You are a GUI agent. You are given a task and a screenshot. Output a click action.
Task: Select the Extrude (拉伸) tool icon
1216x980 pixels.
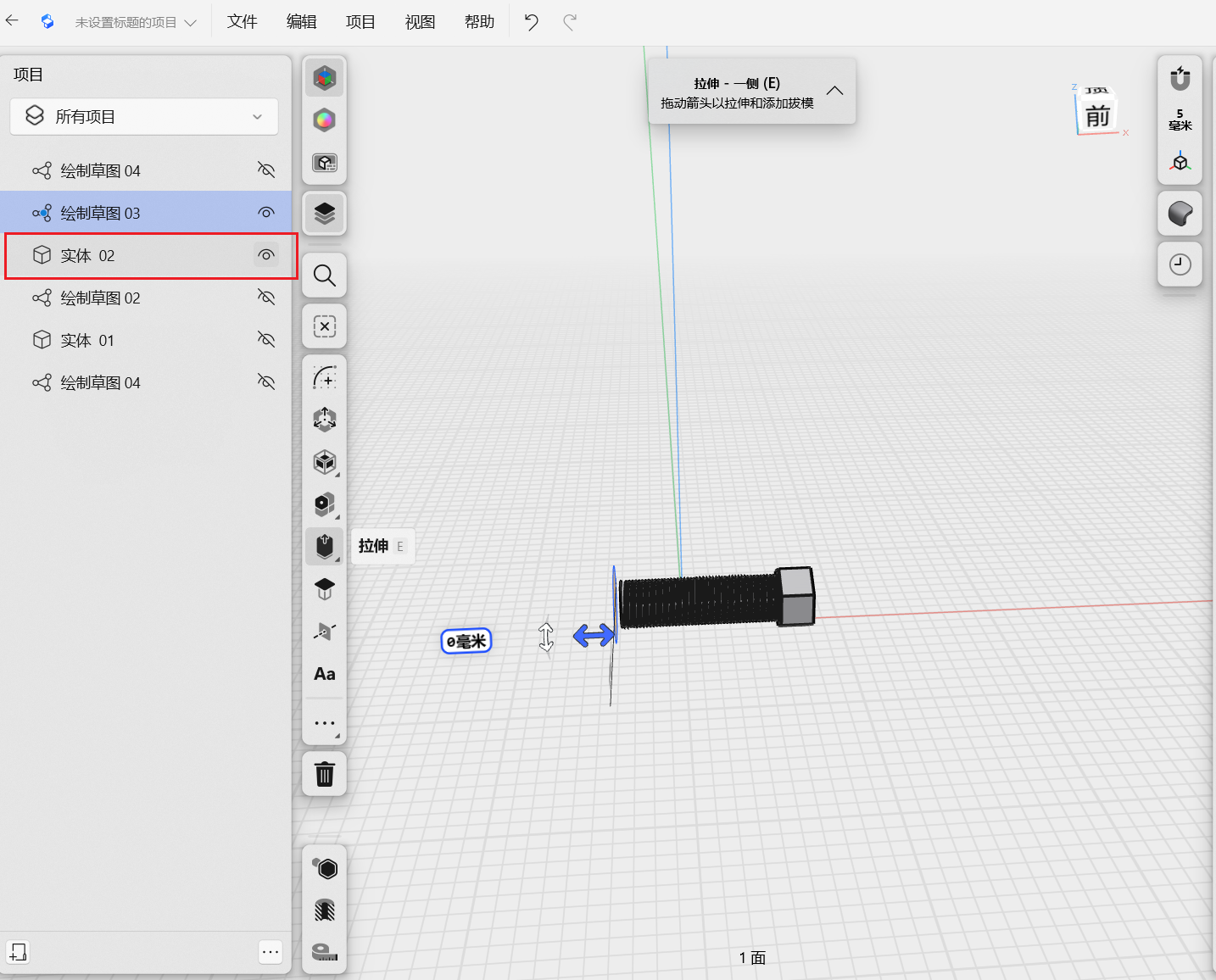(x=324, y=546)
